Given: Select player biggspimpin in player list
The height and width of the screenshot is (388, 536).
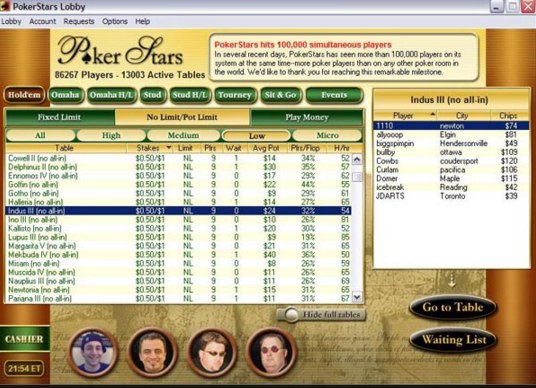Looking at the screenshot, I should [451, 143].
